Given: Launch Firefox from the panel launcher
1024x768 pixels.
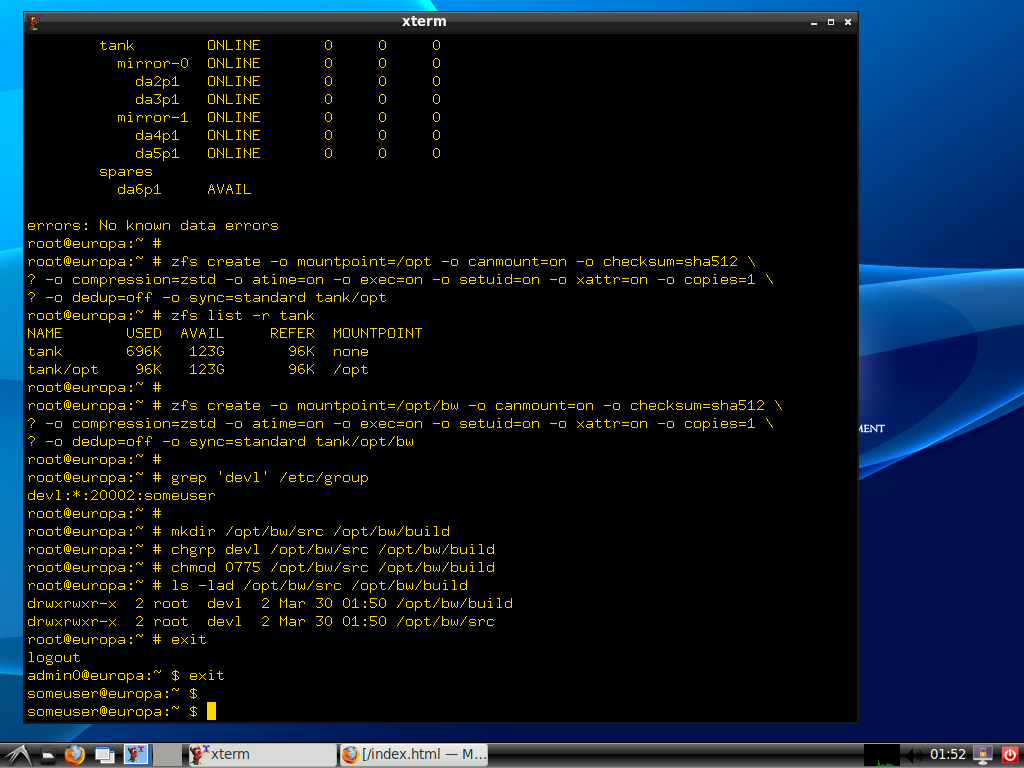Looking at the screenshot, I should point(75,754).
